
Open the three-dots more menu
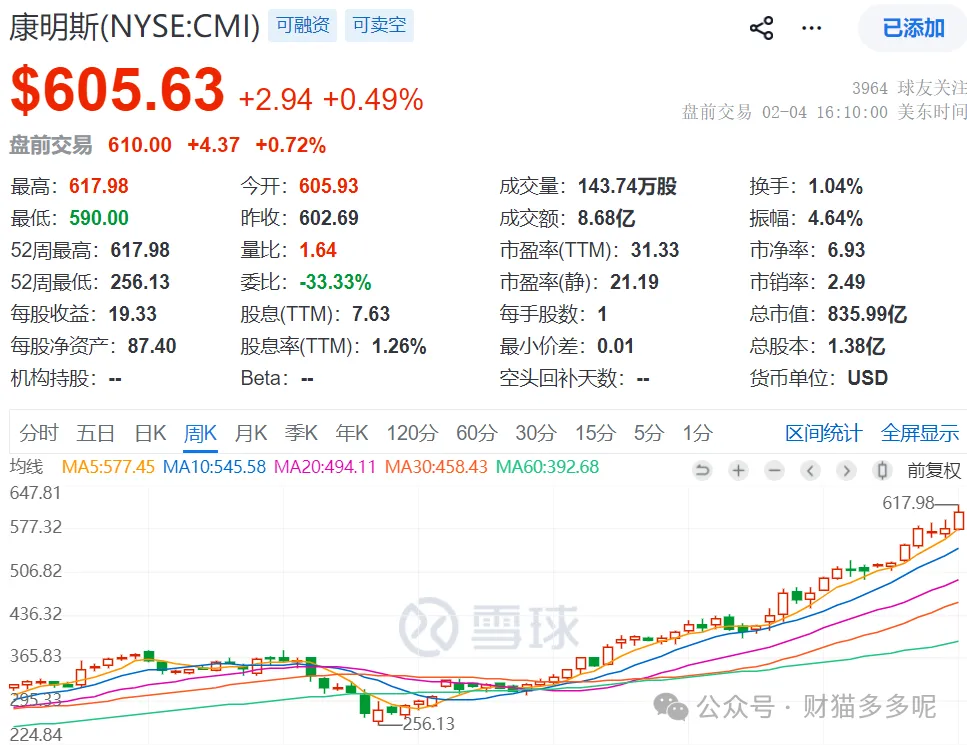[811, 28]
